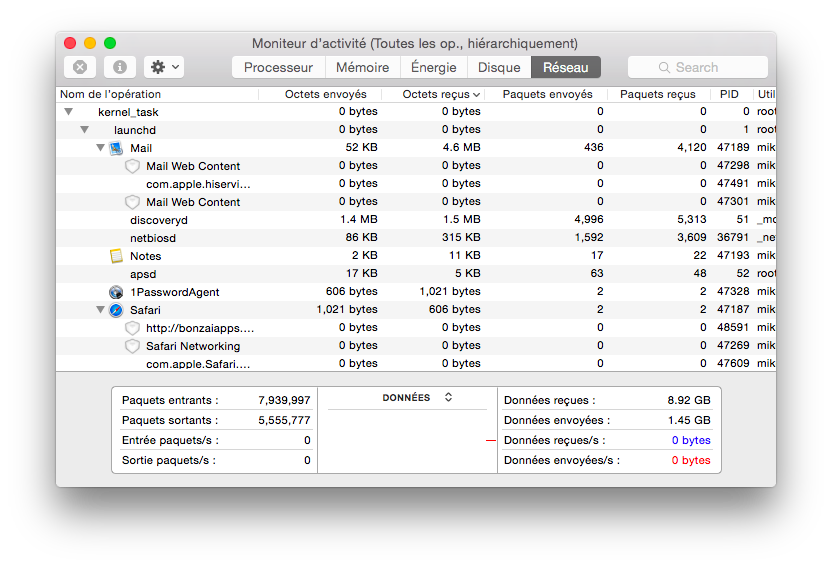The image size is (832, 567).
Task: Click the Safari compass icon
Action: coord(116,310)
